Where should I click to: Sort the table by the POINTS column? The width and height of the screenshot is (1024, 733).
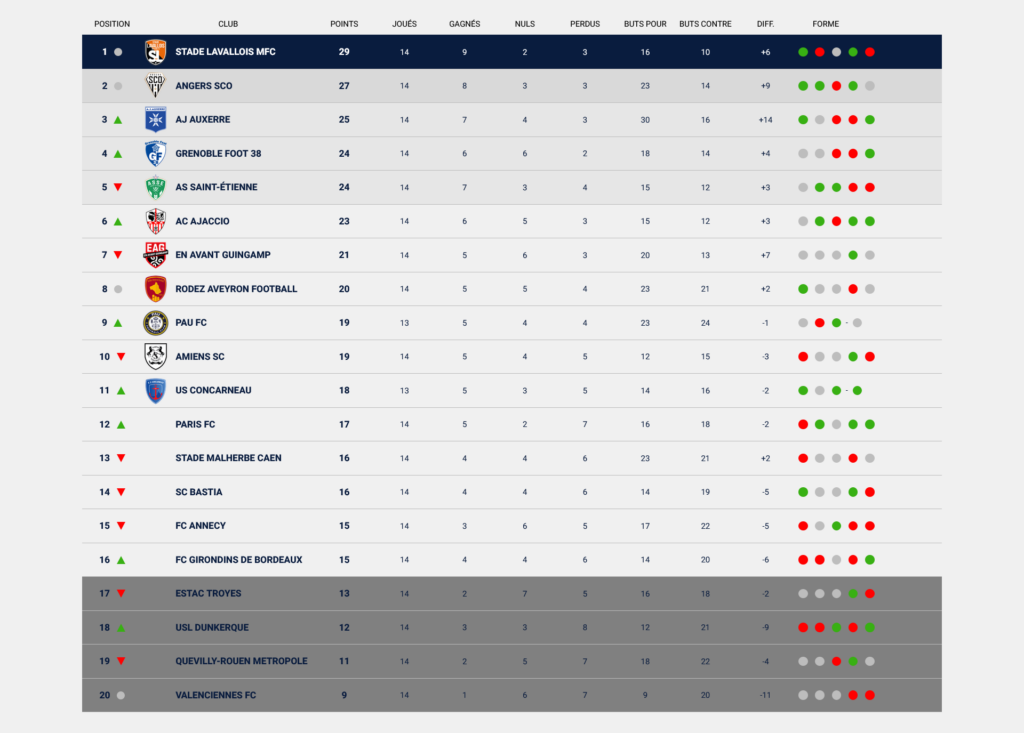[x=344, y=23]
